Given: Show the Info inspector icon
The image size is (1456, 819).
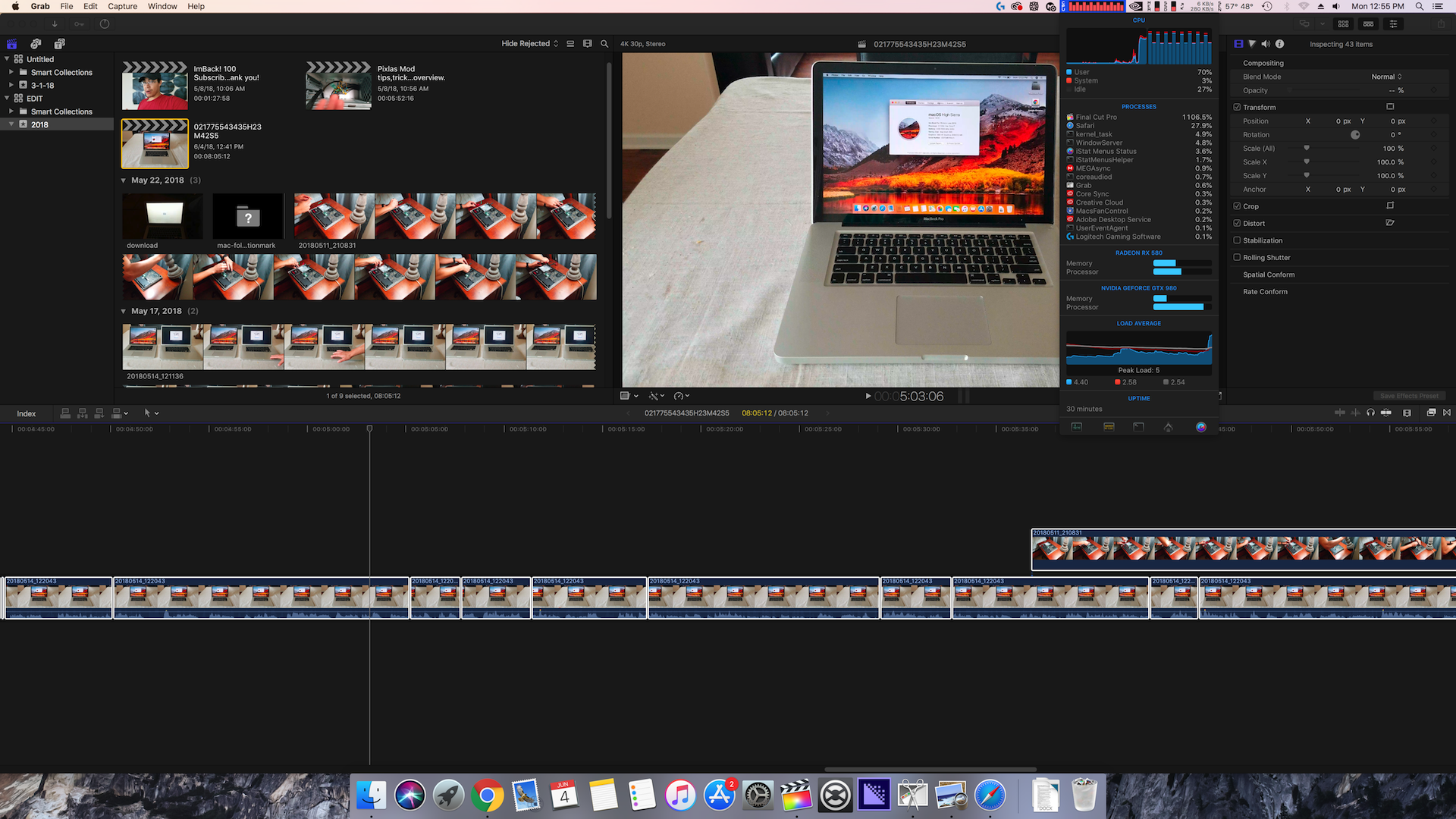Looking at the screenshot, I should (1279, 44).
